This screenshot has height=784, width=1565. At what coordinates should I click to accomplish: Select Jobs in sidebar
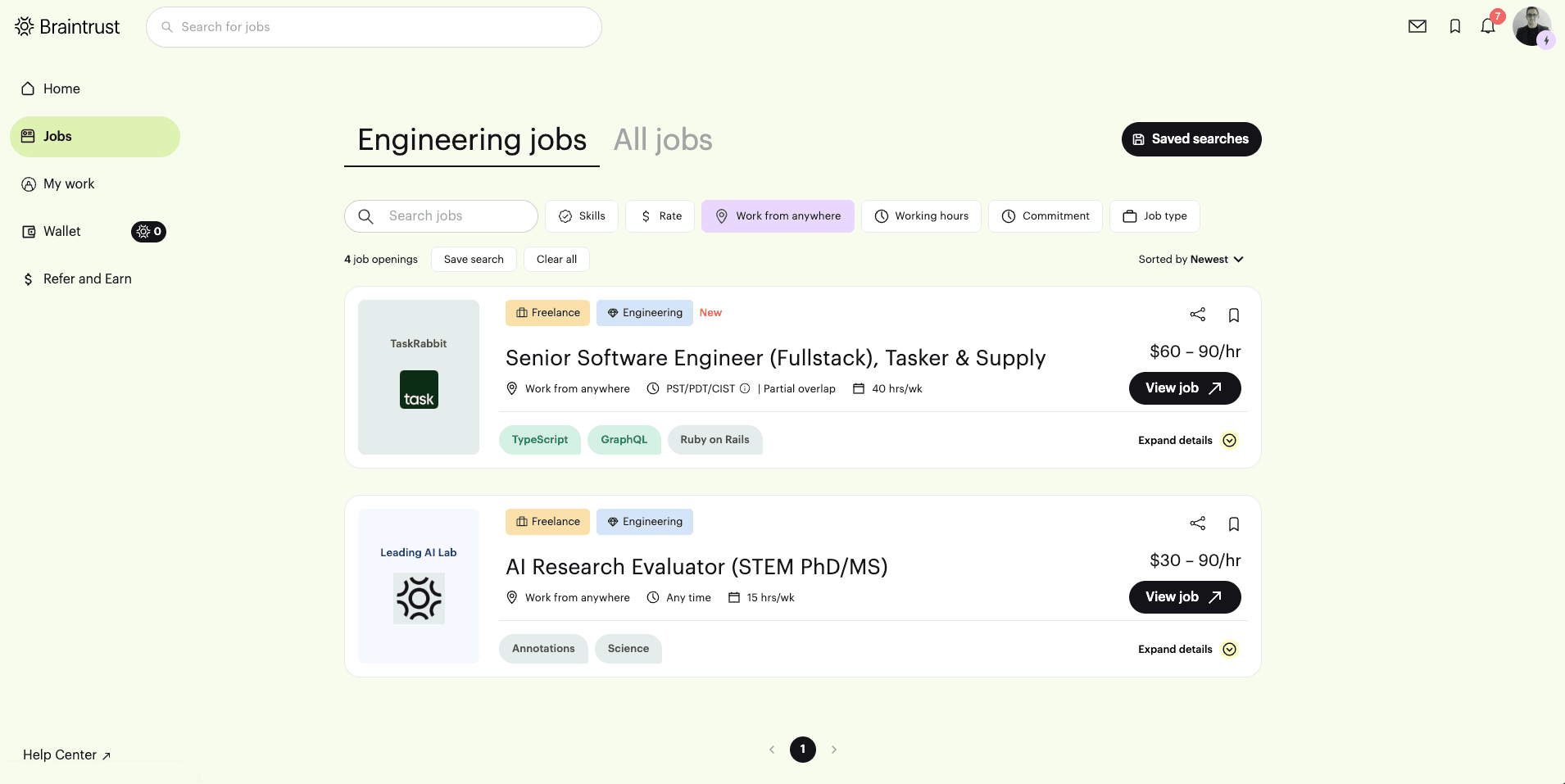[95, 137]
